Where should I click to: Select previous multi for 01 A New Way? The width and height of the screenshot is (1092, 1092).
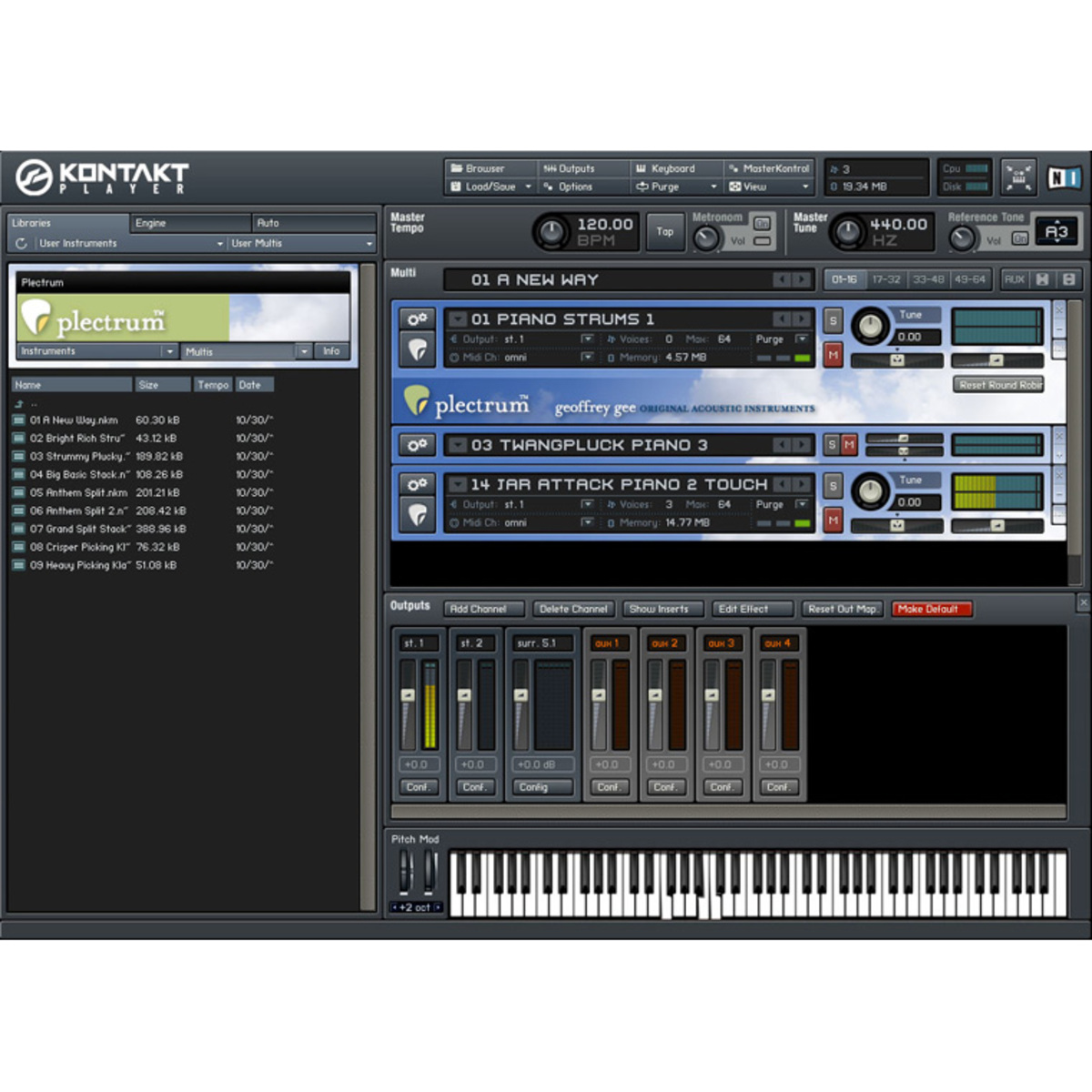[x=782, y=279]
